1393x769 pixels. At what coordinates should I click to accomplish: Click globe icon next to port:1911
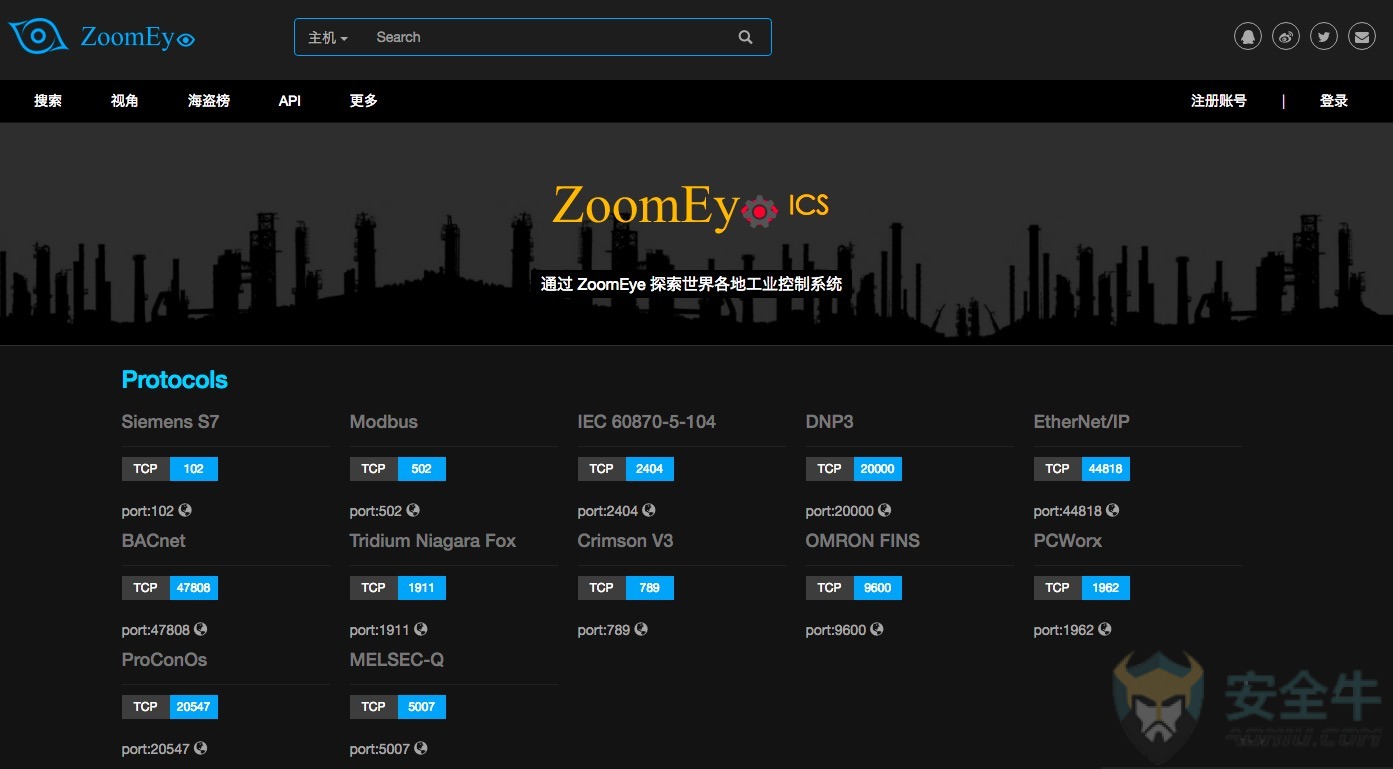(x=421, y=629)
